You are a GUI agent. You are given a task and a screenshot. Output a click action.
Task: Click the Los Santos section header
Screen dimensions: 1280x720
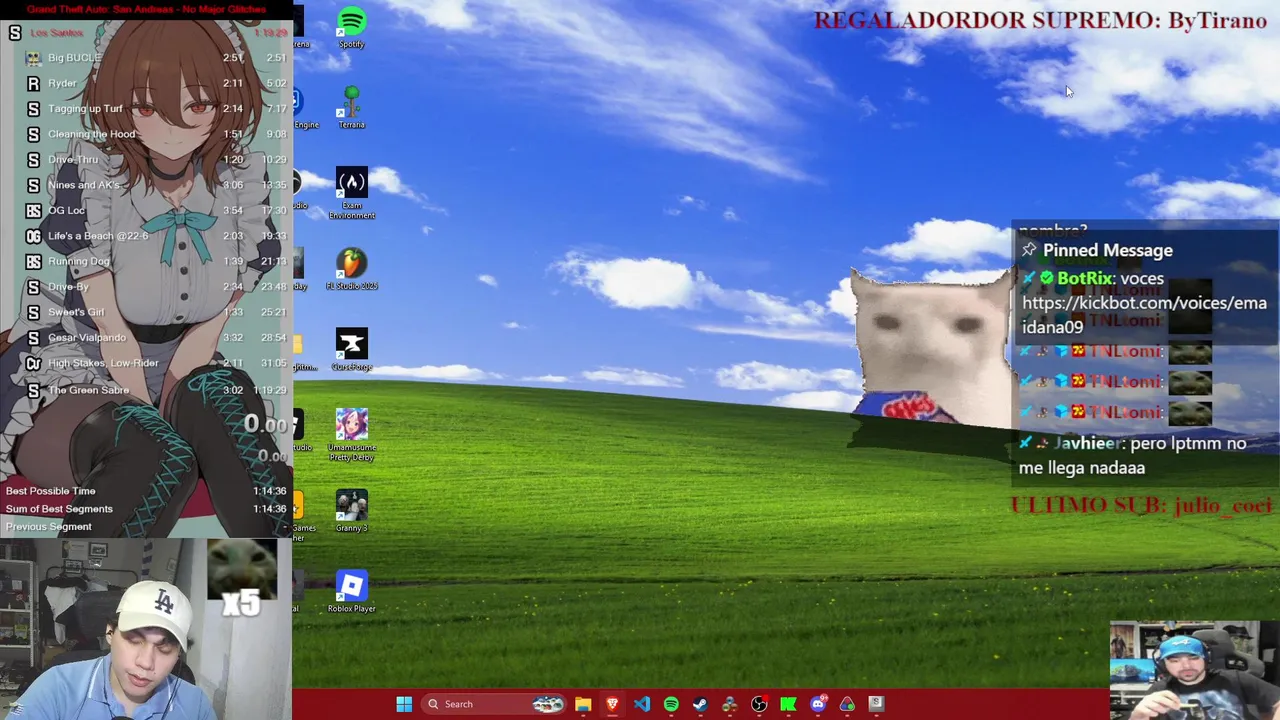point(146,33)
